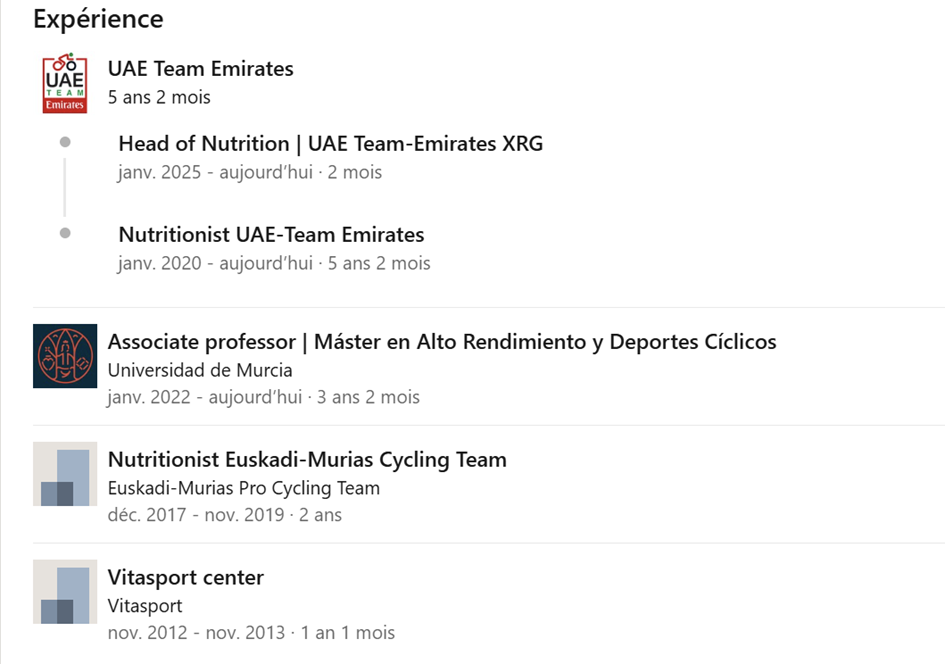This screenshot has height=664, width=945.
Task: Click the janv. 2025 - aujourd'hui date range
Action: pyautogui.click(x=216, y=172)
